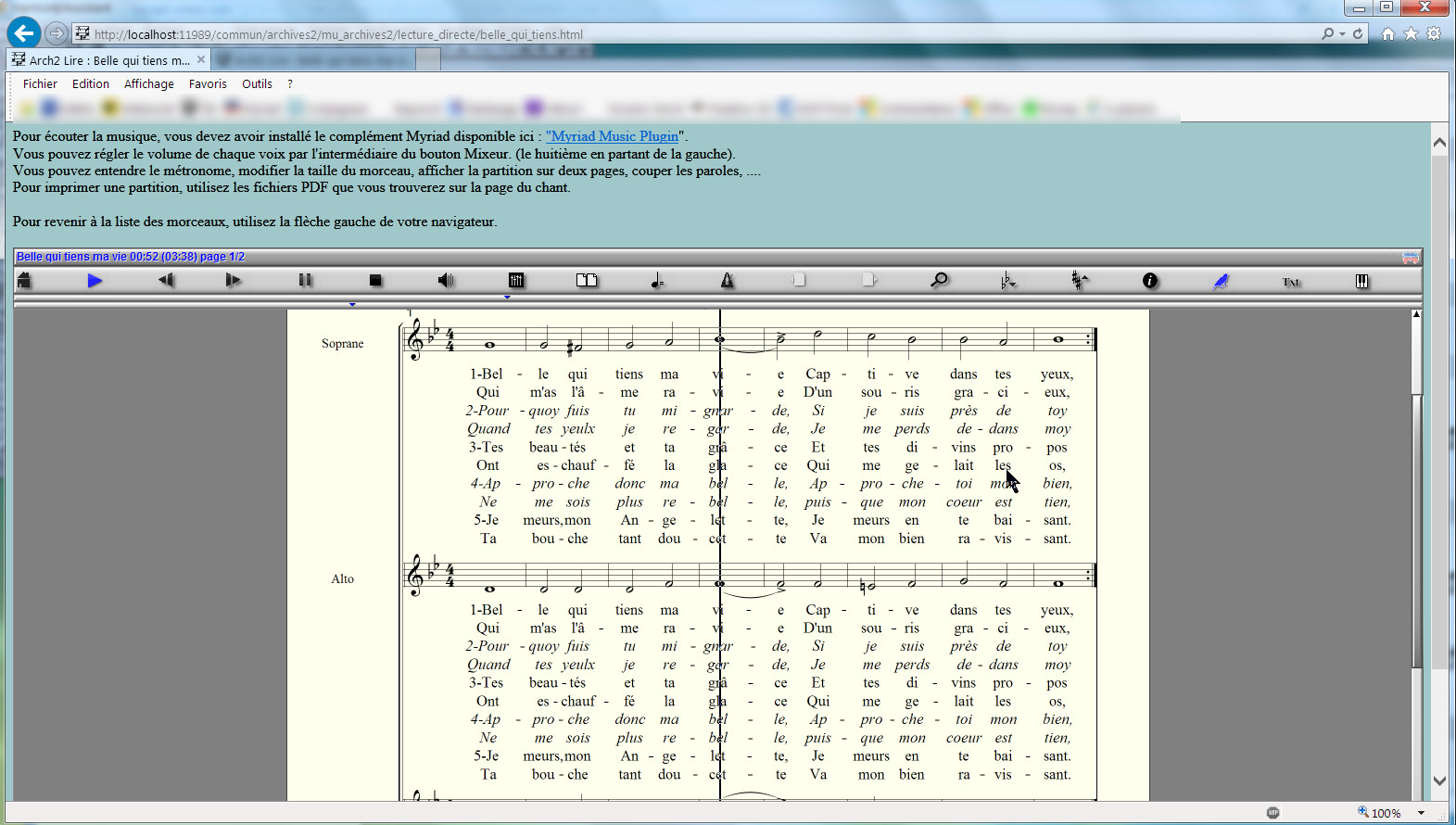
Task: Open the Edition menu
Action: pos(91,83)
